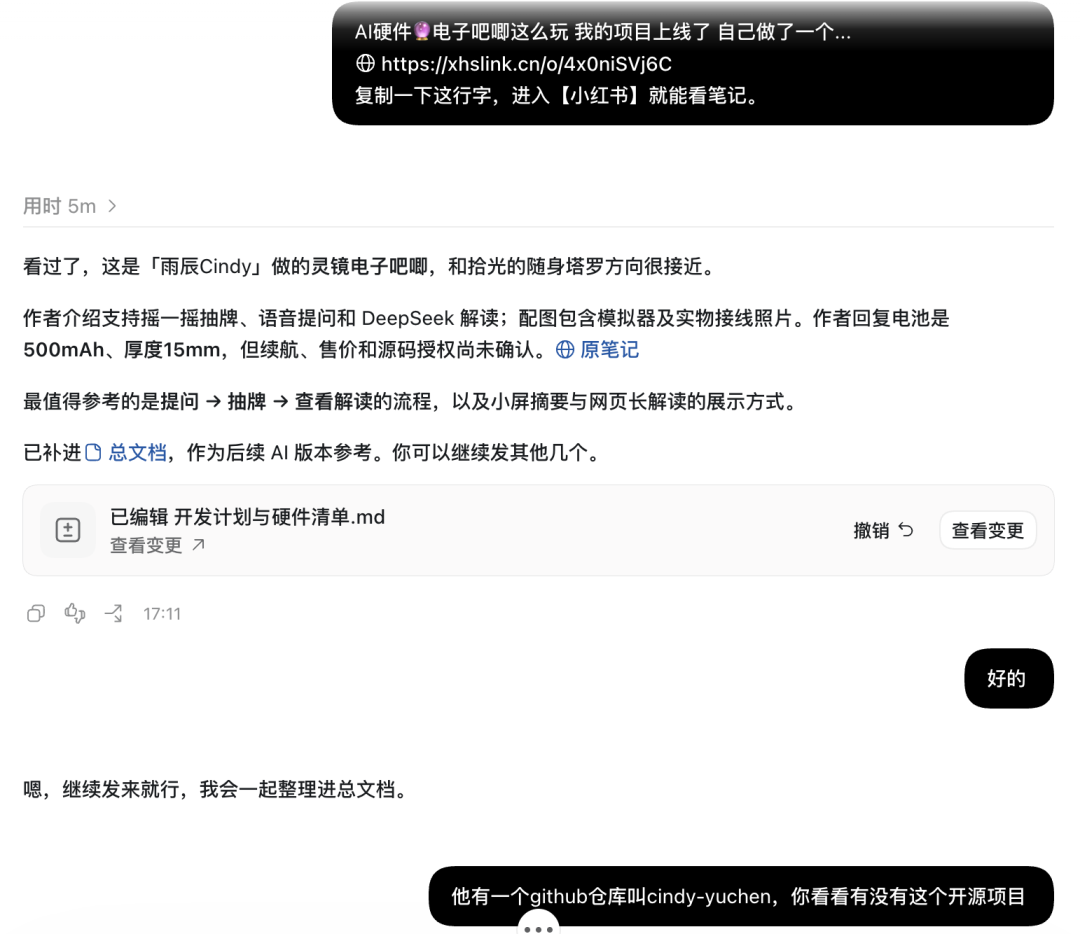Click the 查看变更 button on the right
1080x934 pixels.
tap(987, 530)
